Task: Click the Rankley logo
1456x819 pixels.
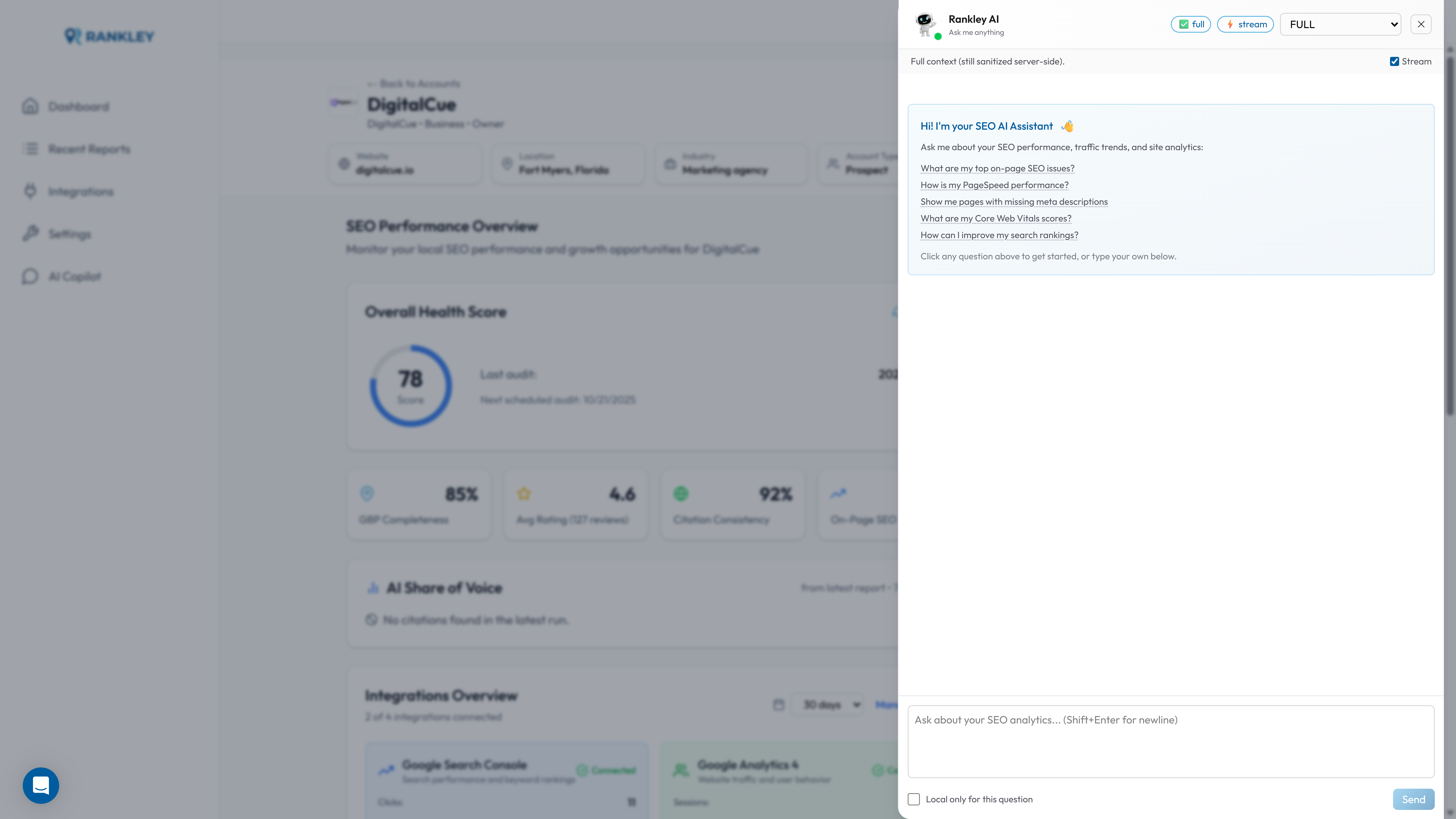Action: (x=109, y=36)
